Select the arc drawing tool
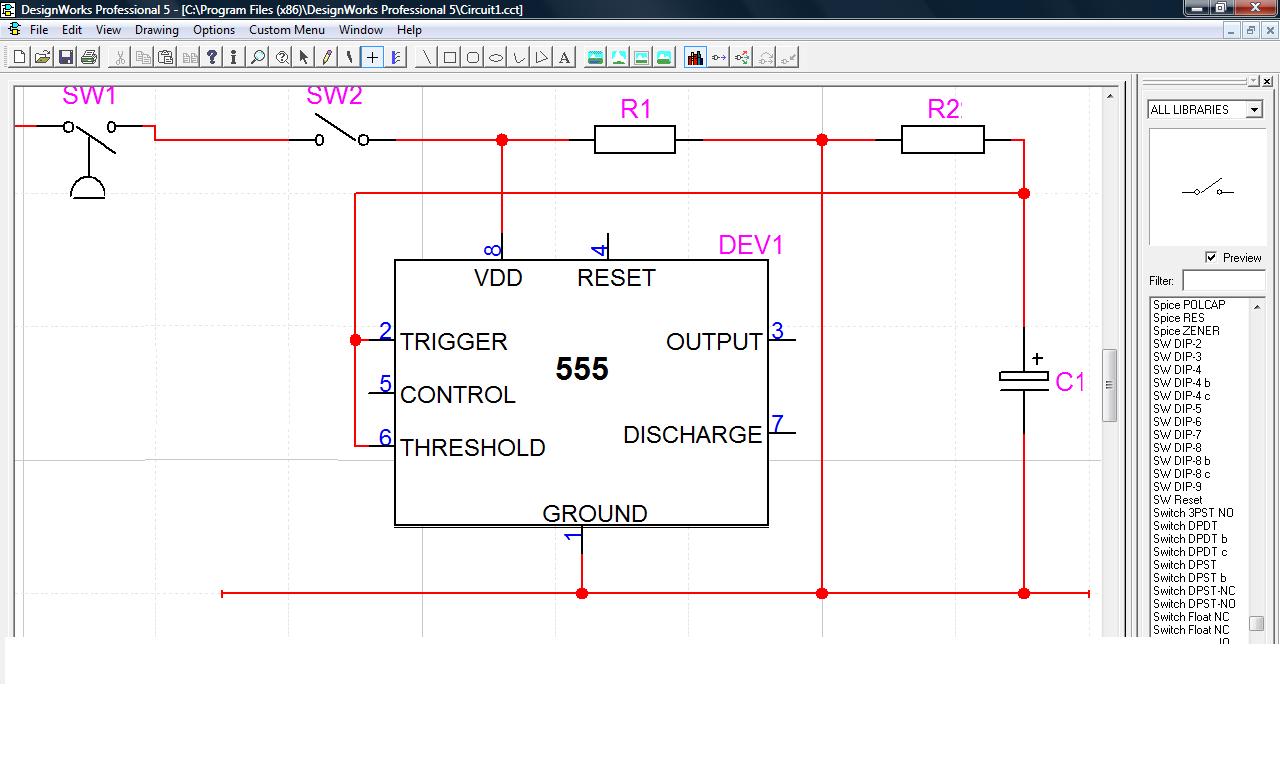 tap(519, 57)
